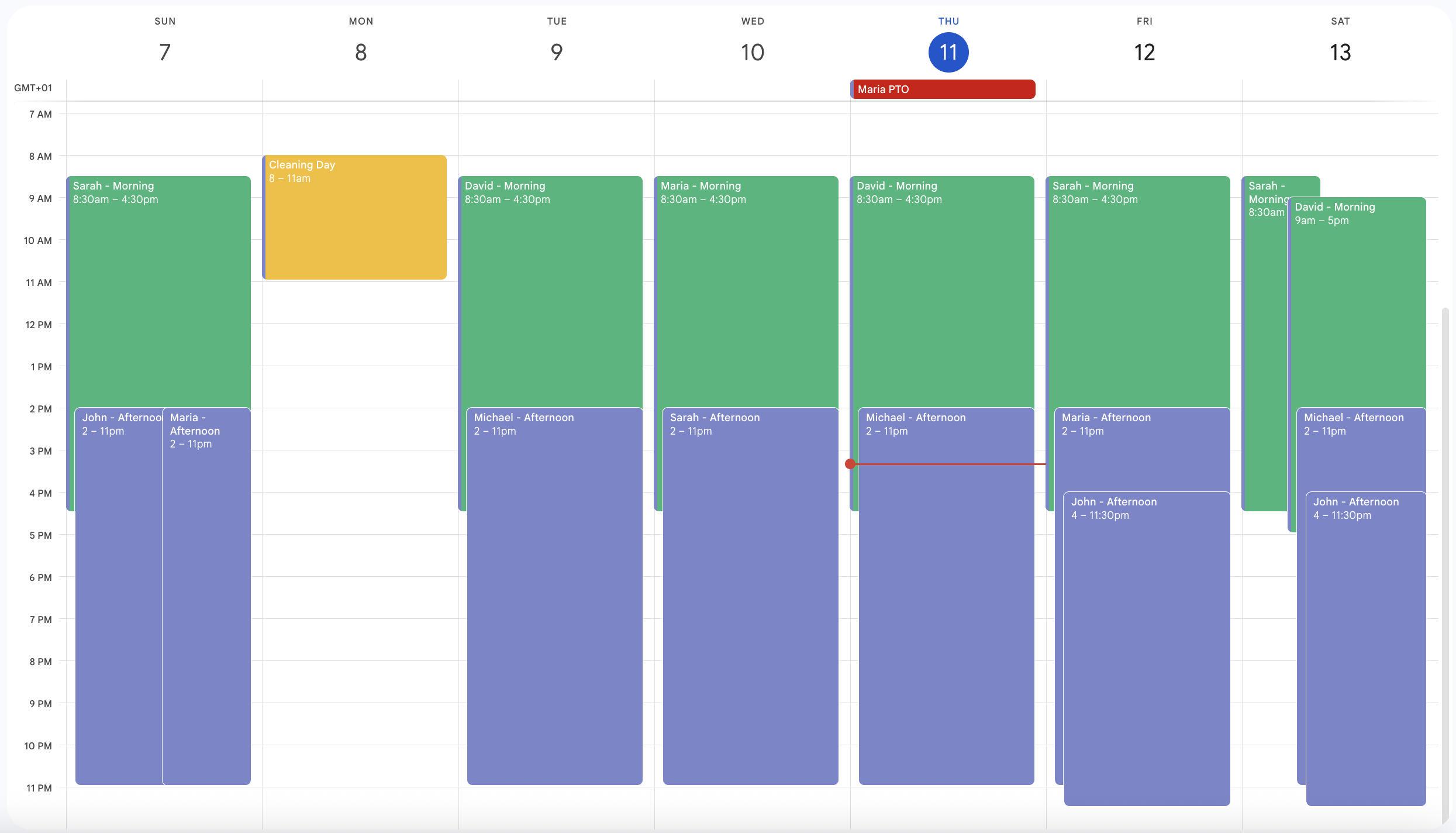Screen dimensions: 1456x833
Task: Open David's 9am–5pm shift on Saturday
Action: [x=1357, y=281]
